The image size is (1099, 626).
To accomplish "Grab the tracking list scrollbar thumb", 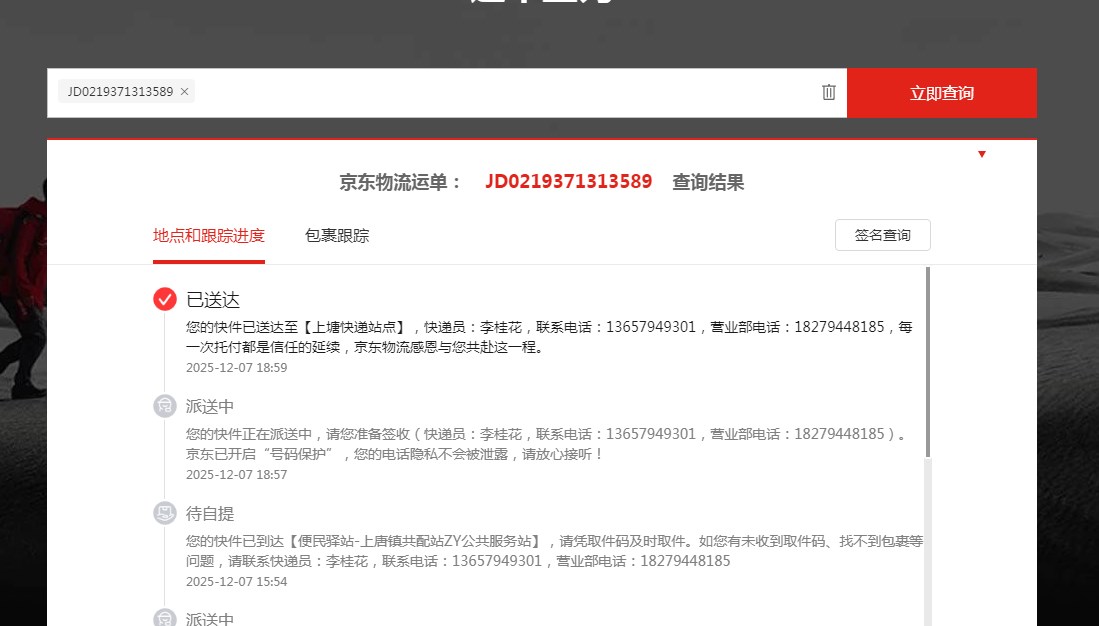I will [x=928, y=360].
